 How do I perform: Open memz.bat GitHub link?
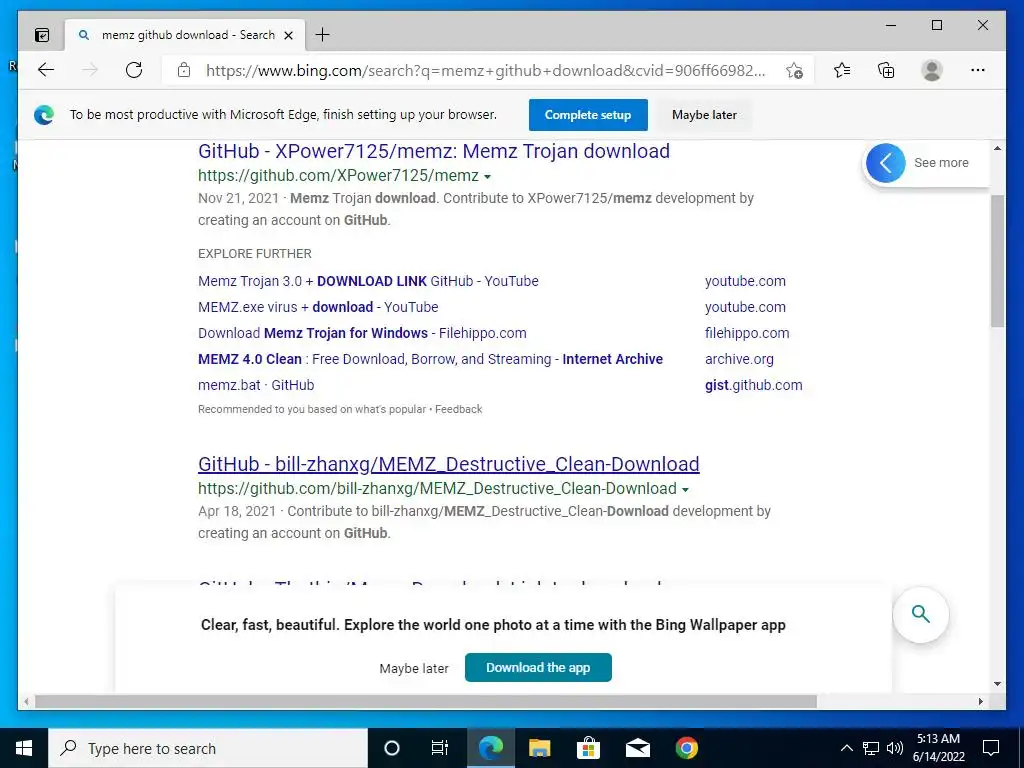point(256,385)
